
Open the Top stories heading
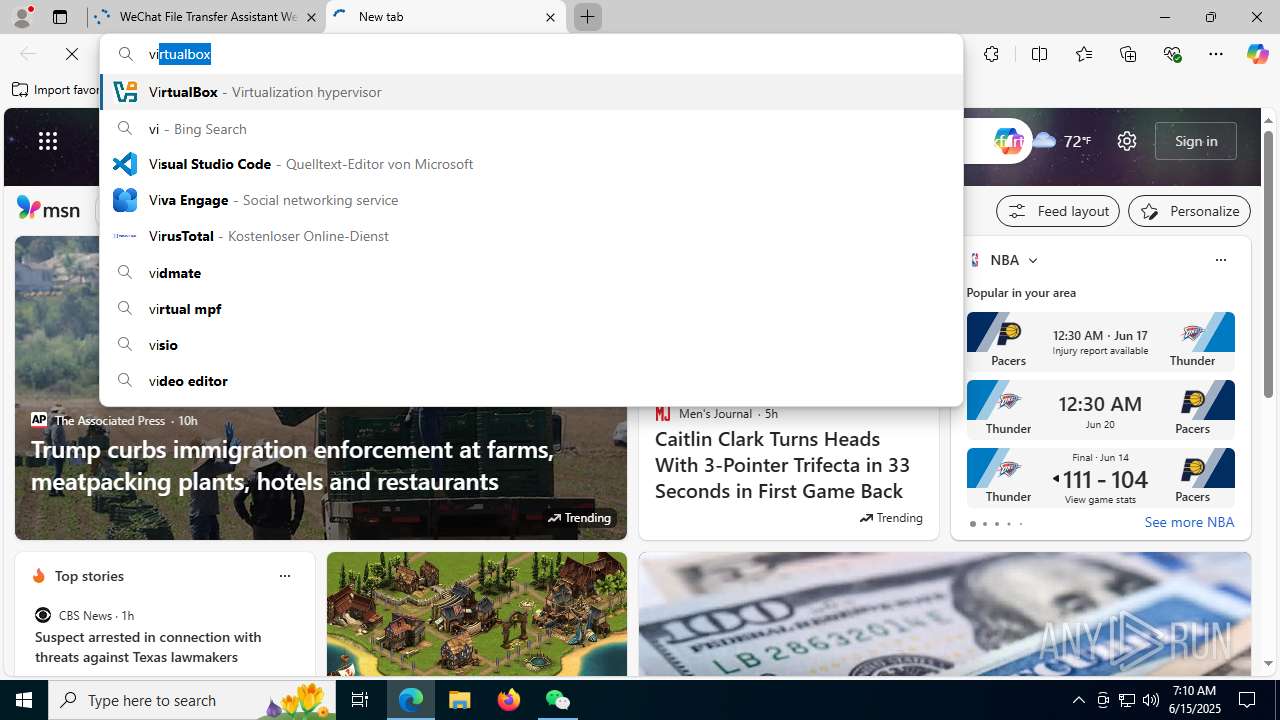tap(89, 576)
